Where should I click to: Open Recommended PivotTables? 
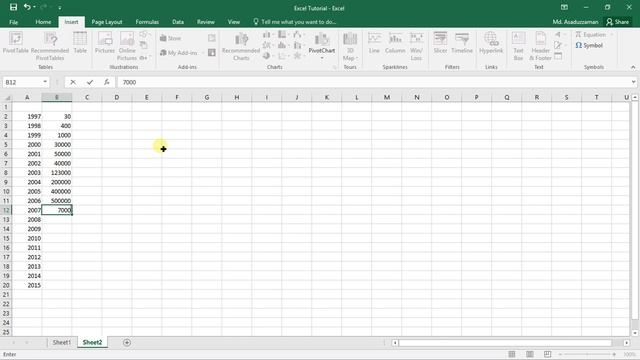(x=50, y=46)
